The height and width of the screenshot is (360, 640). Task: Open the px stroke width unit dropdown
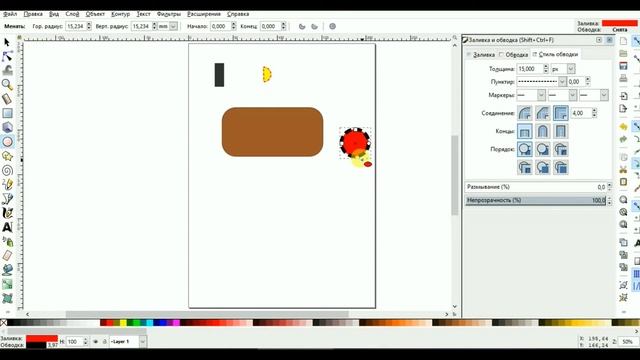point(571,69)
